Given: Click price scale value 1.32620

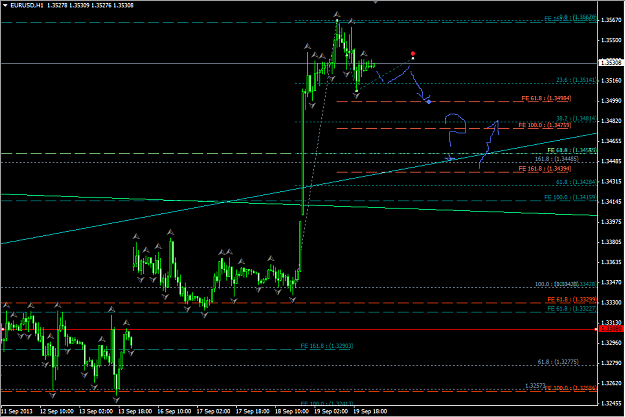Looking at the screenshot, I should (611, 383).
